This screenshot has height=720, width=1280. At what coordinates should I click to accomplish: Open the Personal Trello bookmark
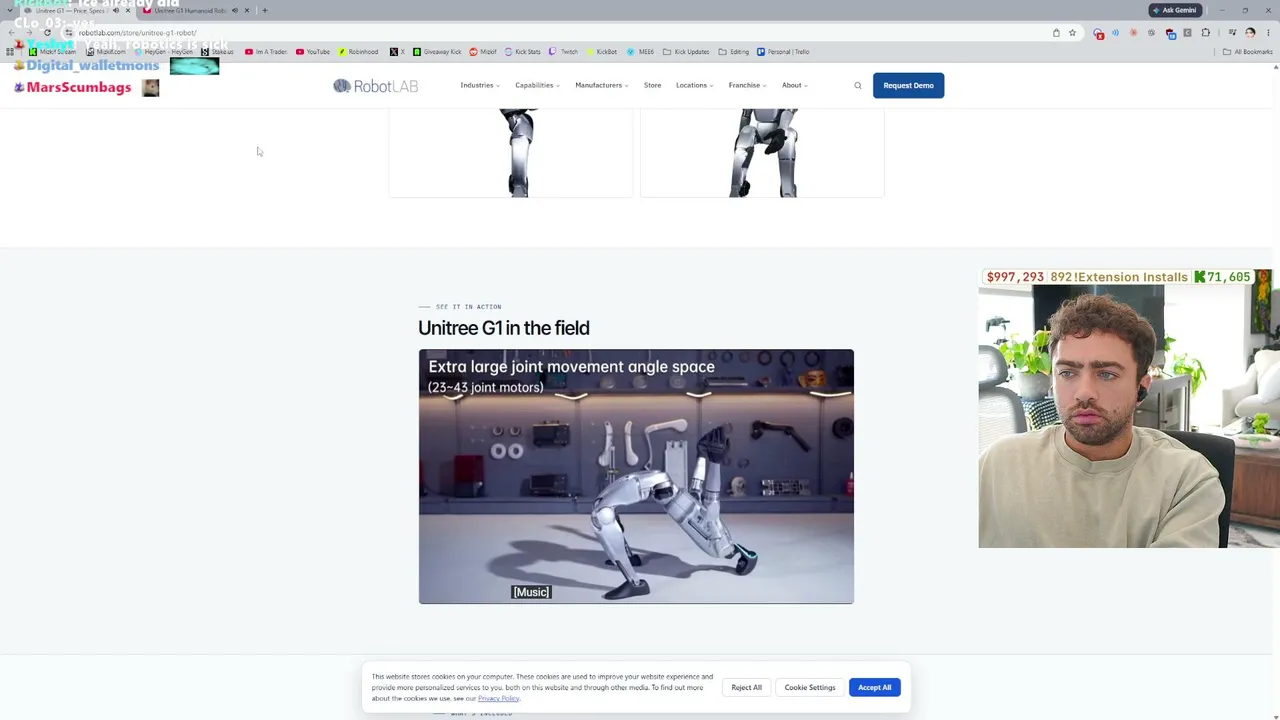click(783, 52)
